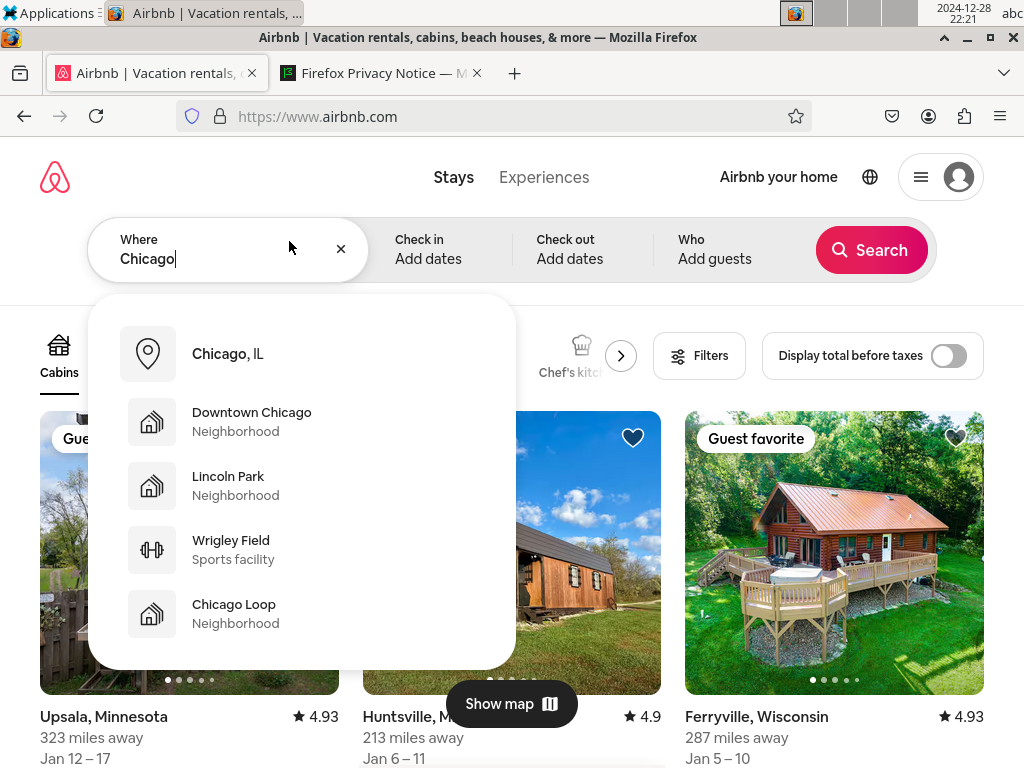Close the Firefox Privacy Notice tab
Image resolution: width=1024 pixels, height=768 pixels.
click(477, 73)
